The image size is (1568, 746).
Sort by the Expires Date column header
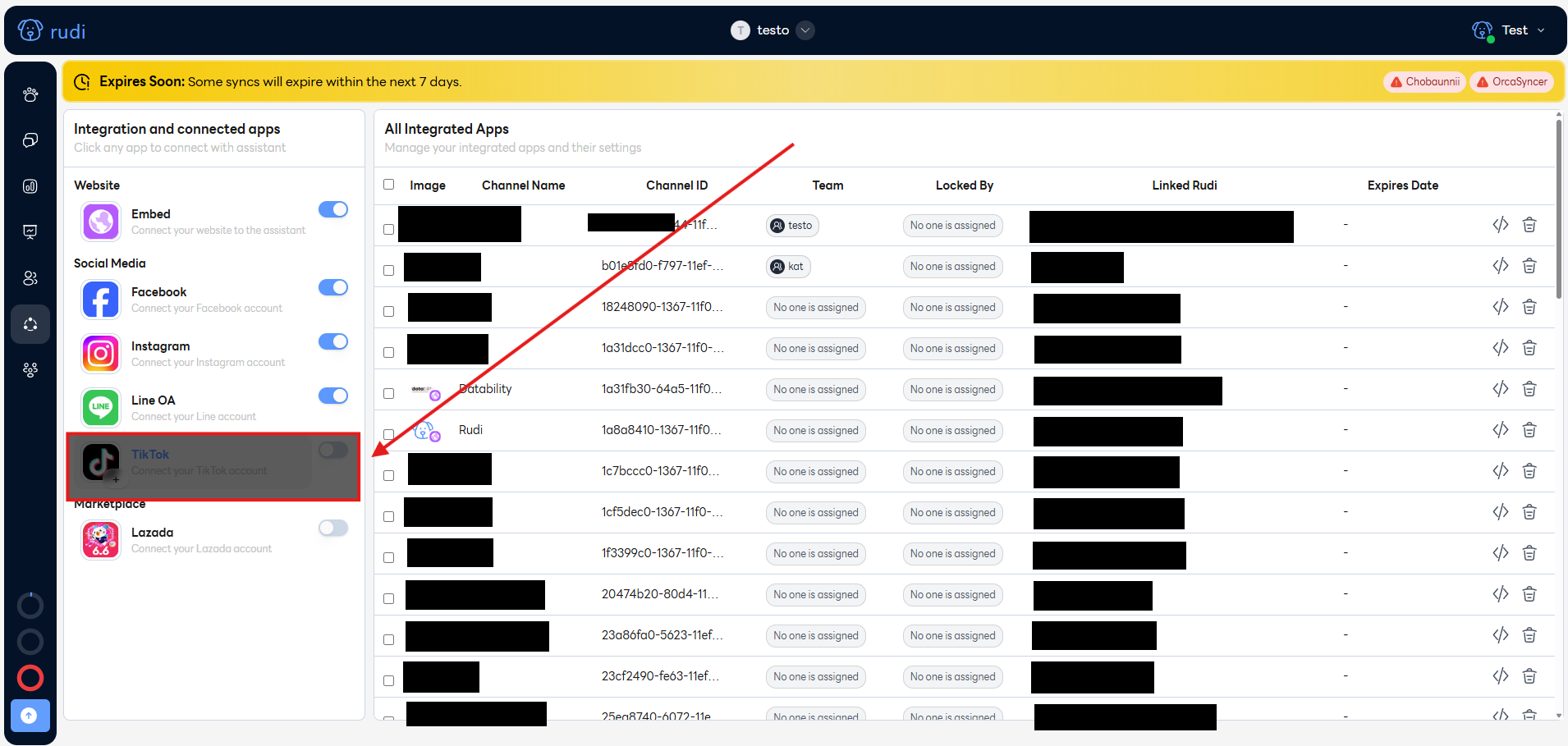click(x=1402, y=185)
